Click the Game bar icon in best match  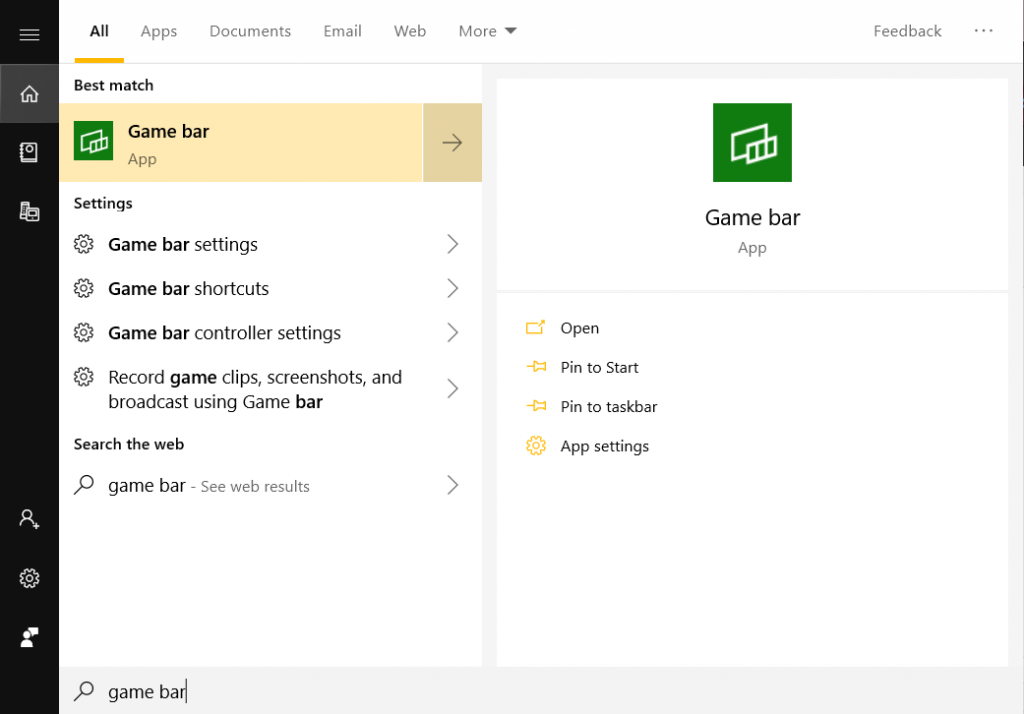[x=93, y=140]
